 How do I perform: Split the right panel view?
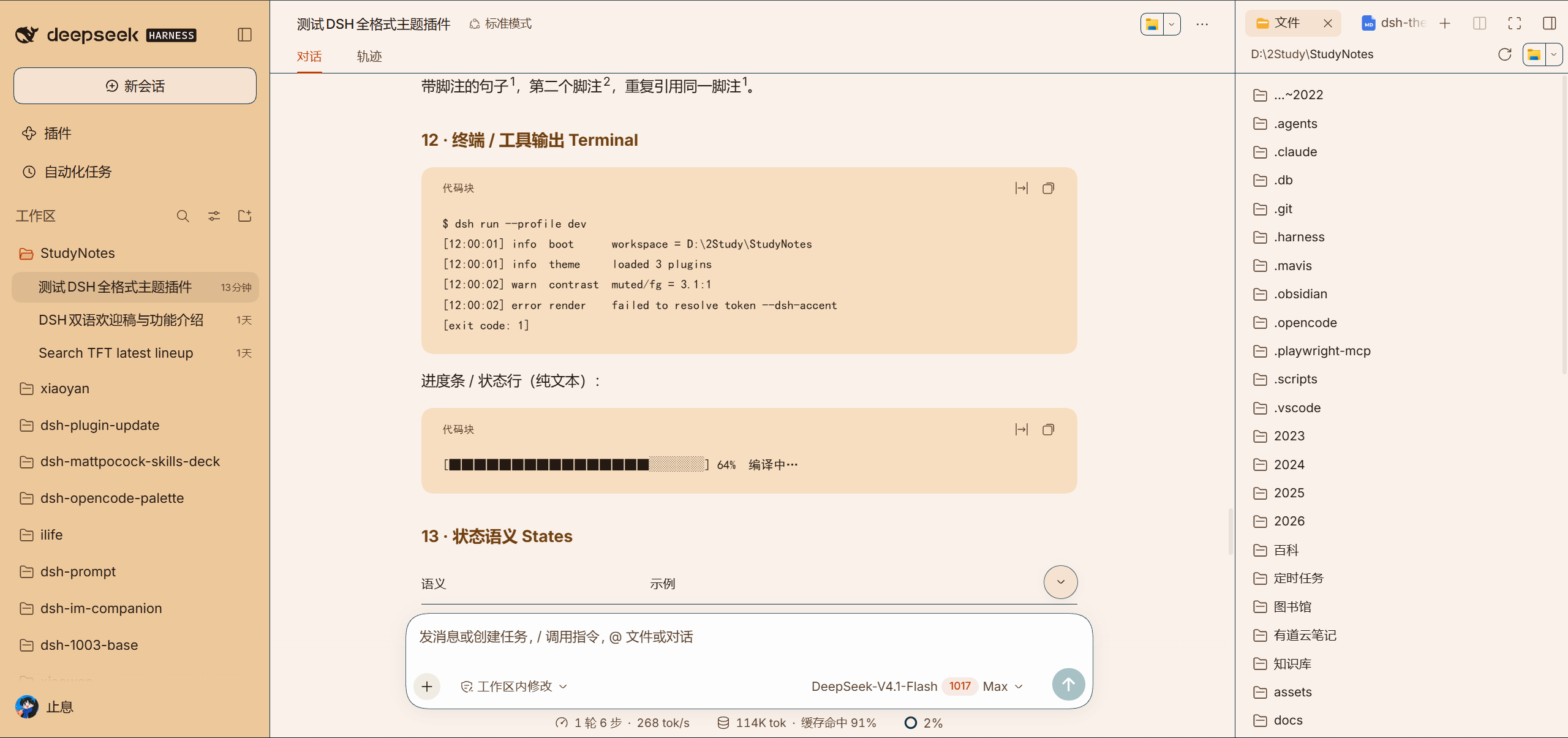(1480, 23)
